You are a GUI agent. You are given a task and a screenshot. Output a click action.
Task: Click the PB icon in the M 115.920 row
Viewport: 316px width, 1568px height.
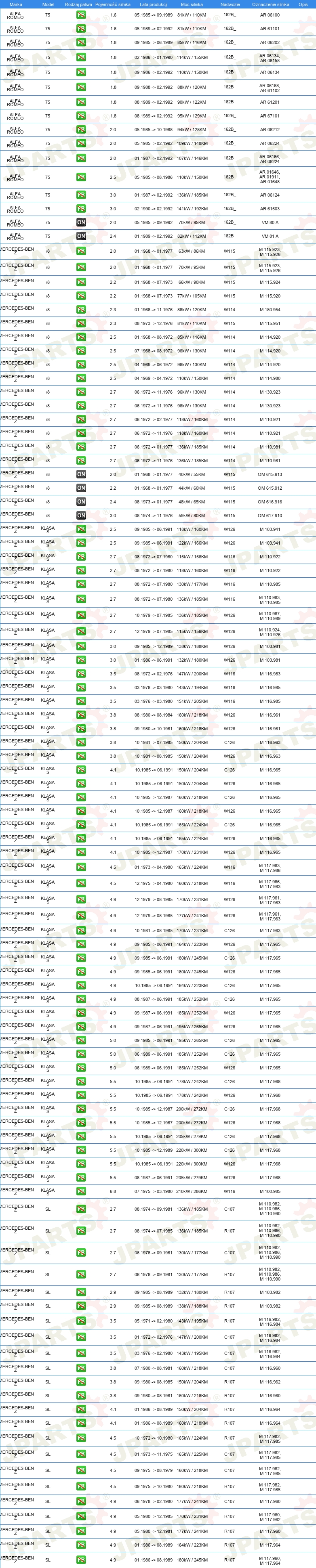pos(81,296)
